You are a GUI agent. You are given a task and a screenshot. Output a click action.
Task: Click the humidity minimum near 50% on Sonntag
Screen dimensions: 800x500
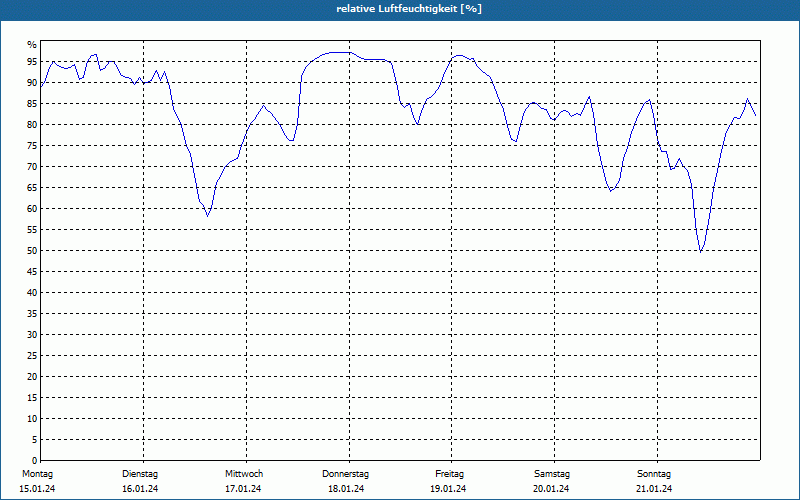tap(701, 252)
